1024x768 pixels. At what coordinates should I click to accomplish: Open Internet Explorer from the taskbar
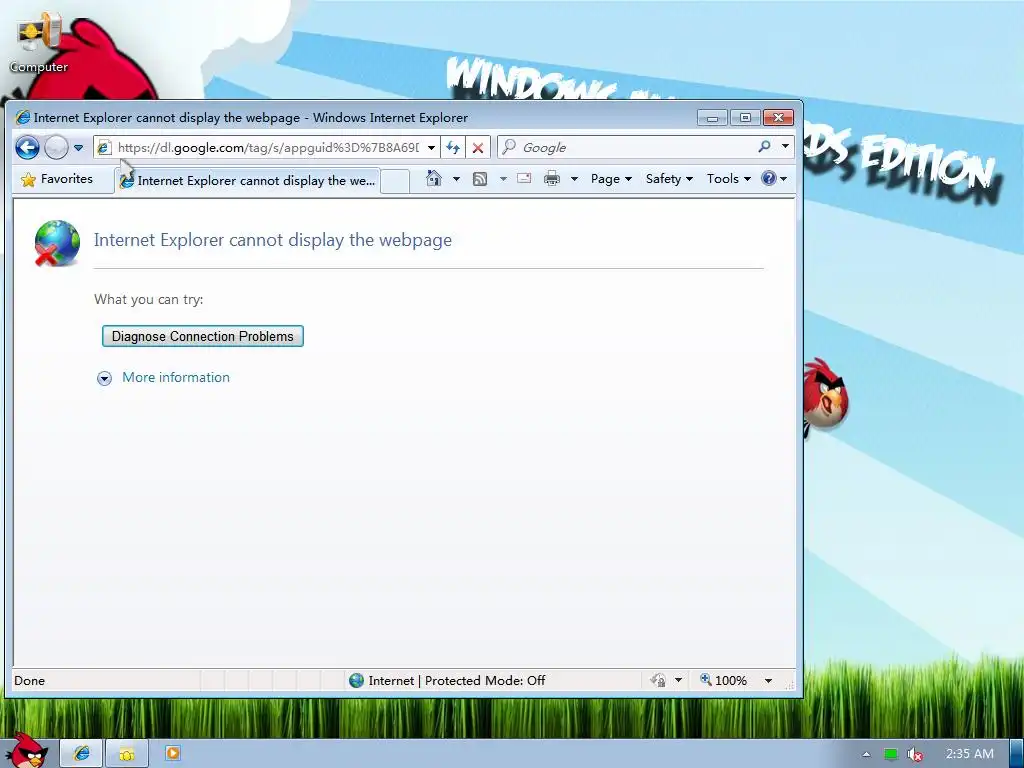[x=82, y=754]
